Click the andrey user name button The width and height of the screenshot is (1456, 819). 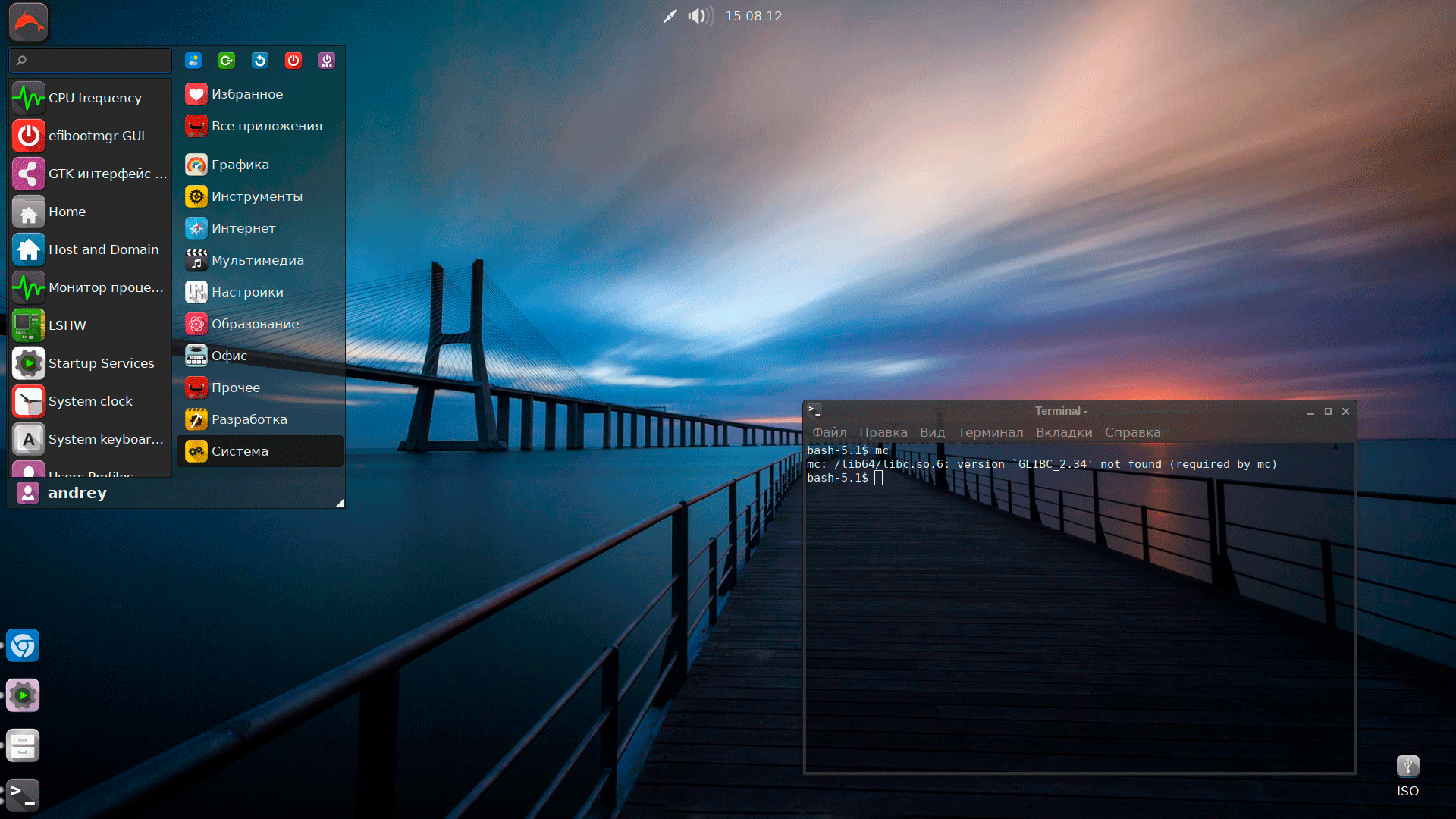tap(77, 493)
